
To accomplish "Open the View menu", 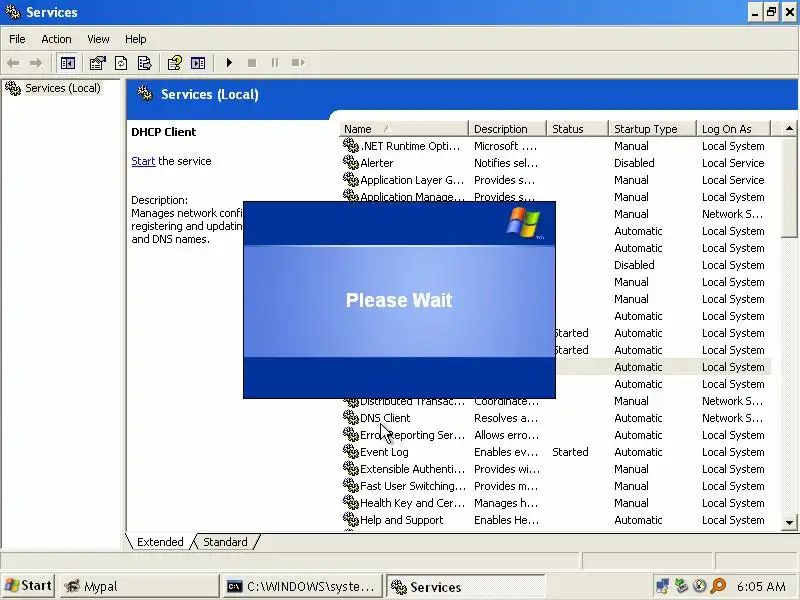I will tap(98, 39).
